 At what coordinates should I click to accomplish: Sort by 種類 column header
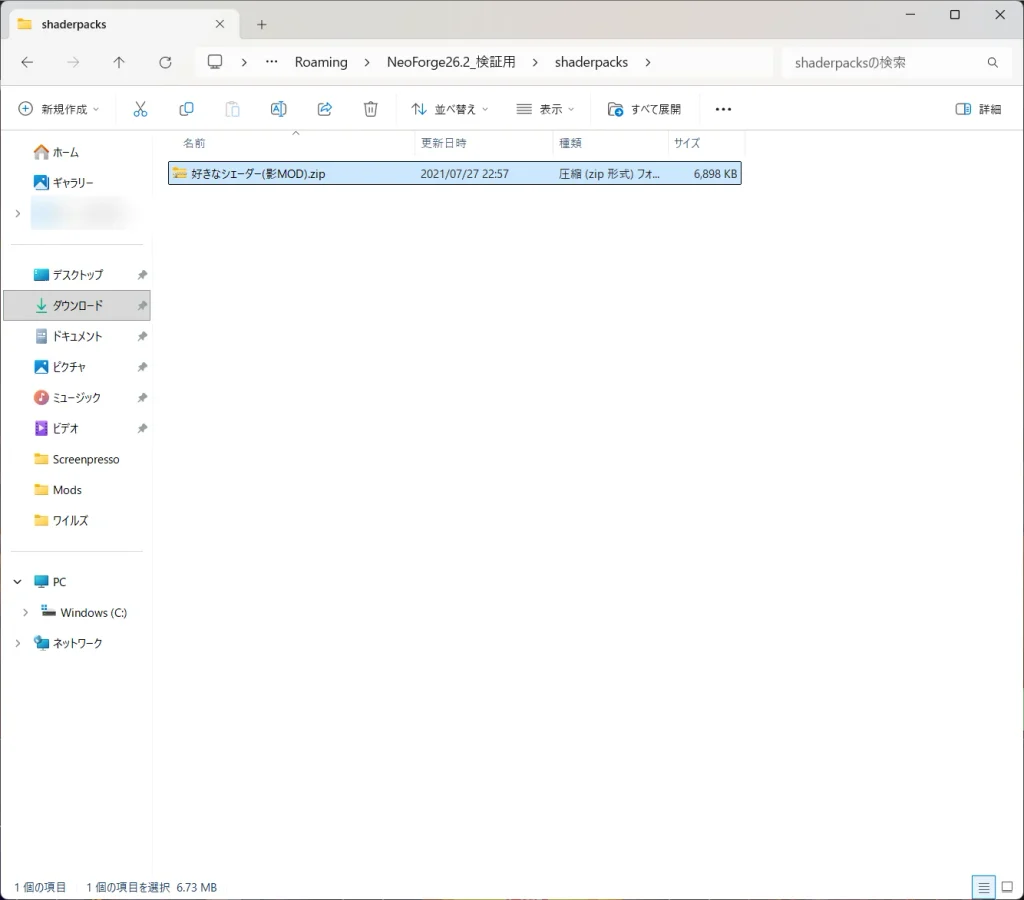click(x=570, y=143)
